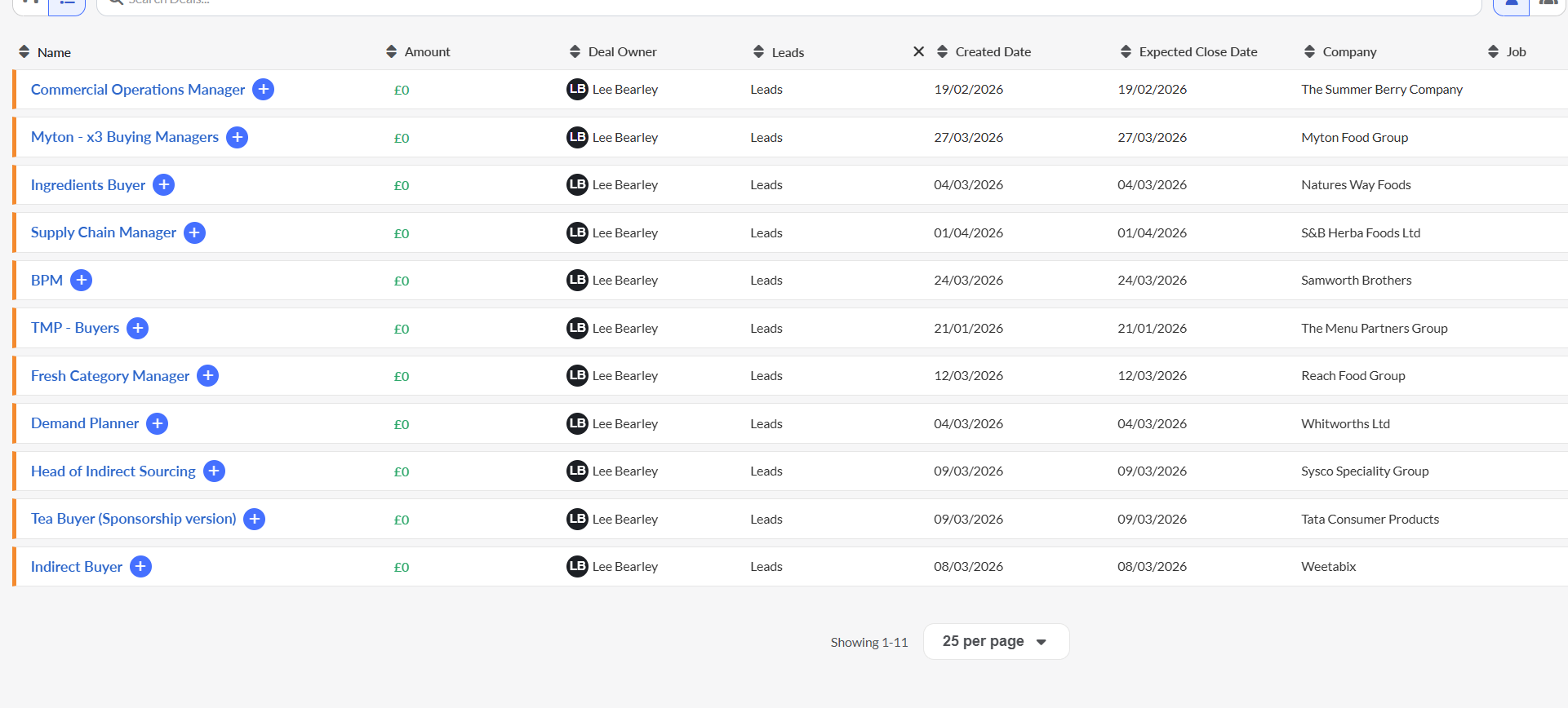Open Indirect Buyer deal
The width and height of the screenshot is (1568, 708).
tap(77, 567)
